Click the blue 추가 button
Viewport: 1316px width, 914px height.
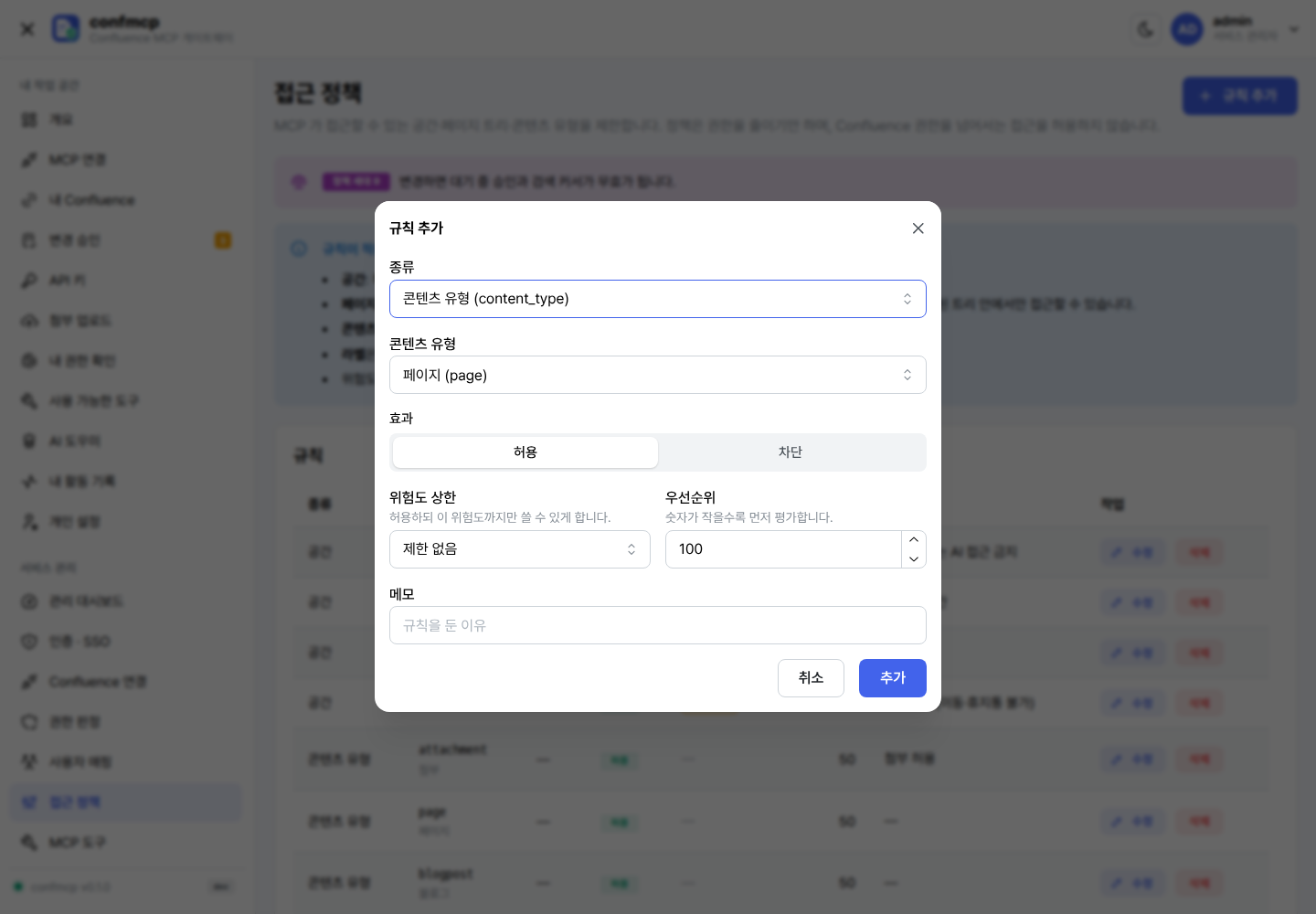(x=893, y=678)
